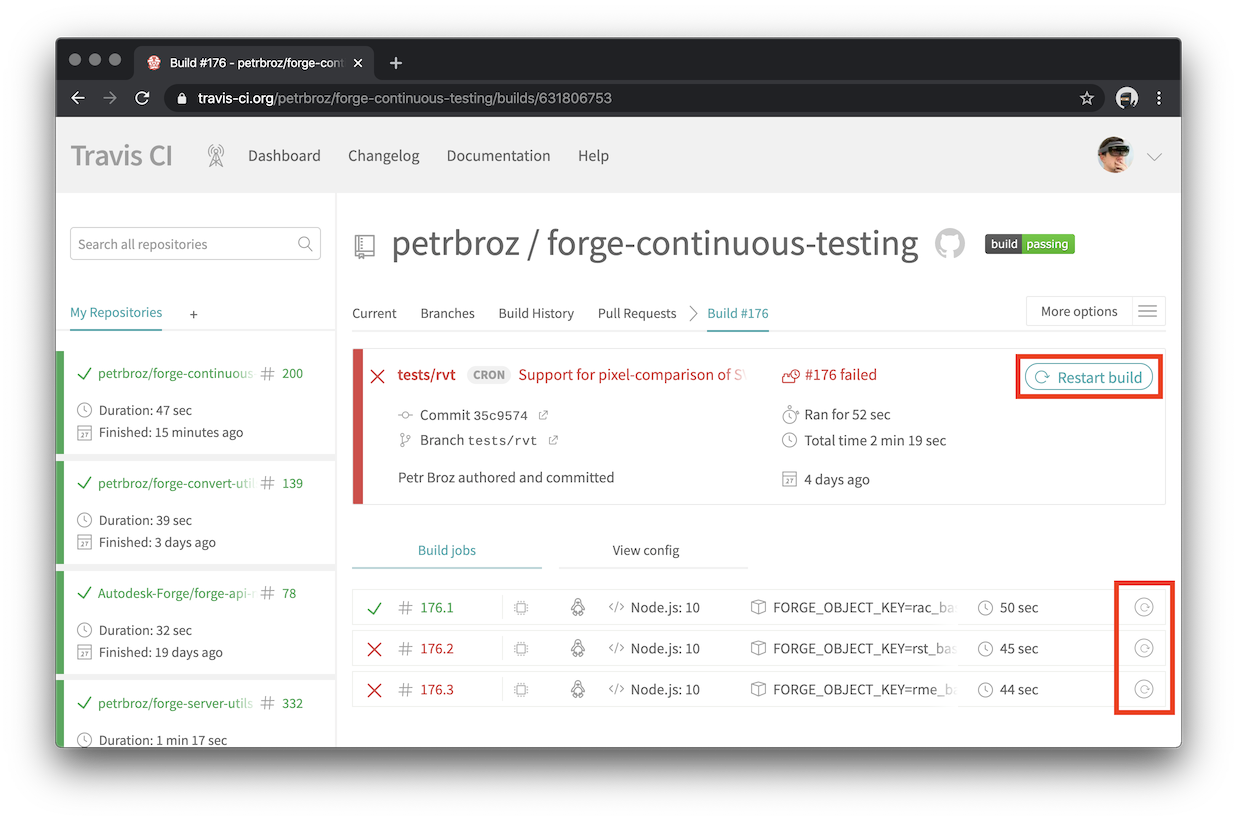Open the forge-continuous-testing title link
This screenshot has width=1237, height=821.
tap(732, 244)
